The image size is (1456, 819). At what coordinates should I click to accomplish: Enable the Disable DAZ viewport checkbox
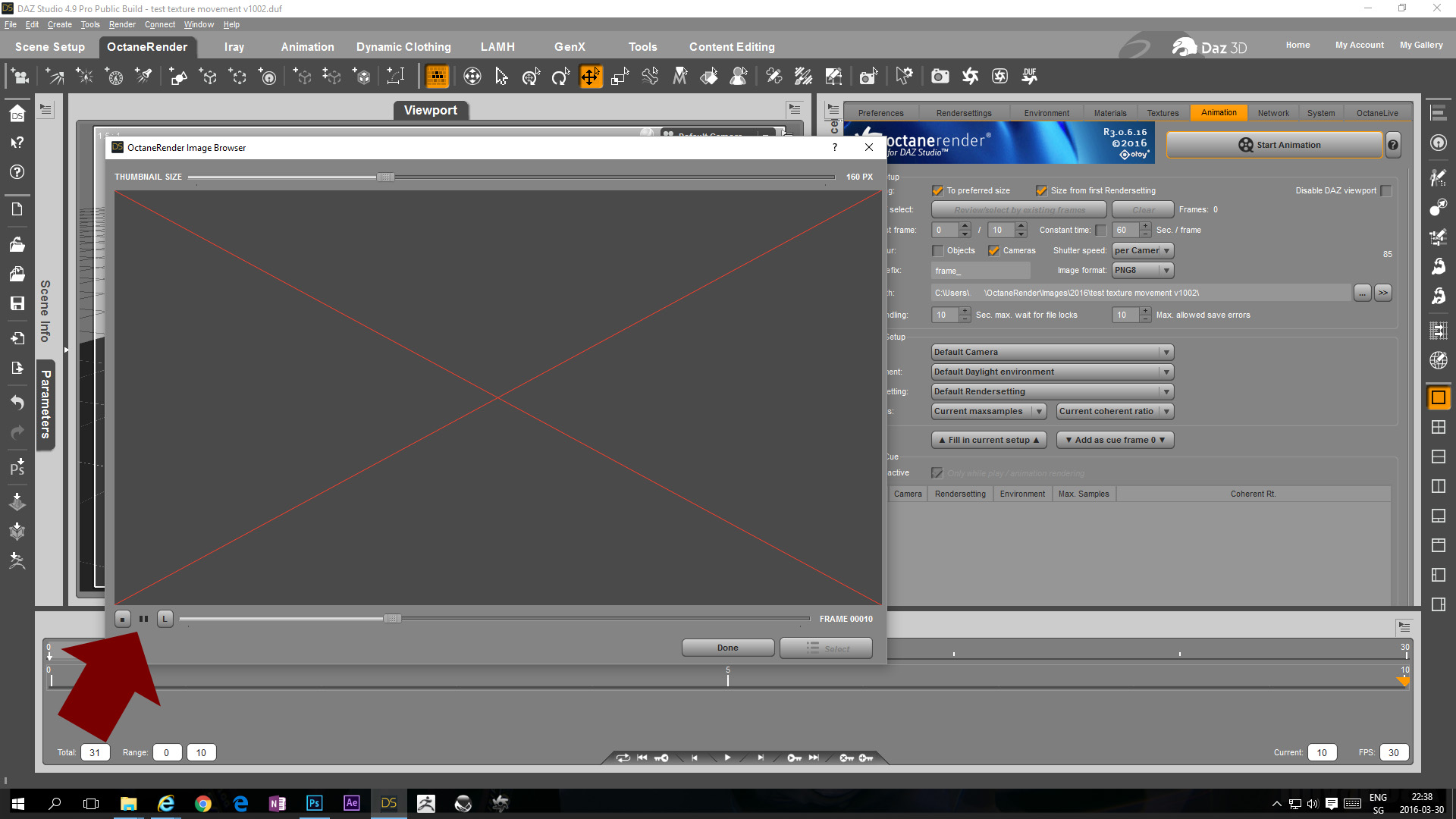point(1386,190)
